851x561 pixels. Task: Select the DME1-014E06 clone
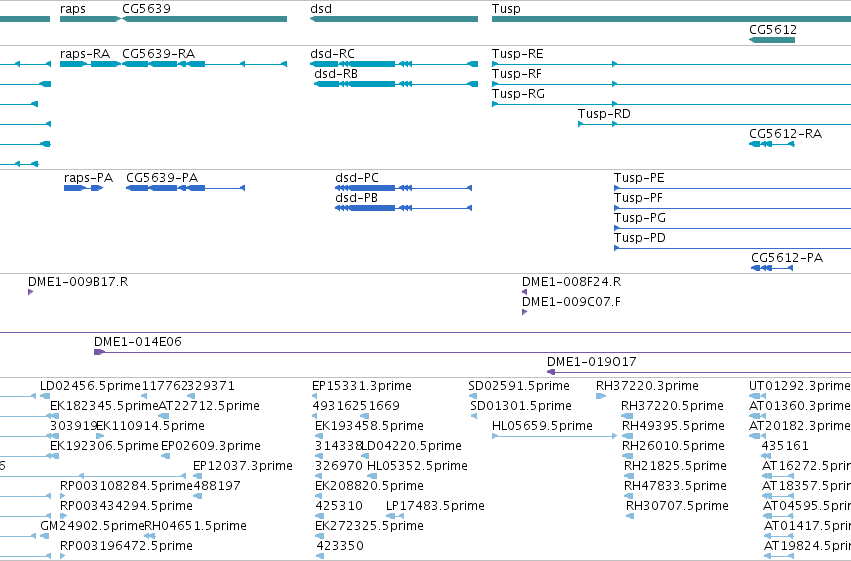tap(472, 352)
